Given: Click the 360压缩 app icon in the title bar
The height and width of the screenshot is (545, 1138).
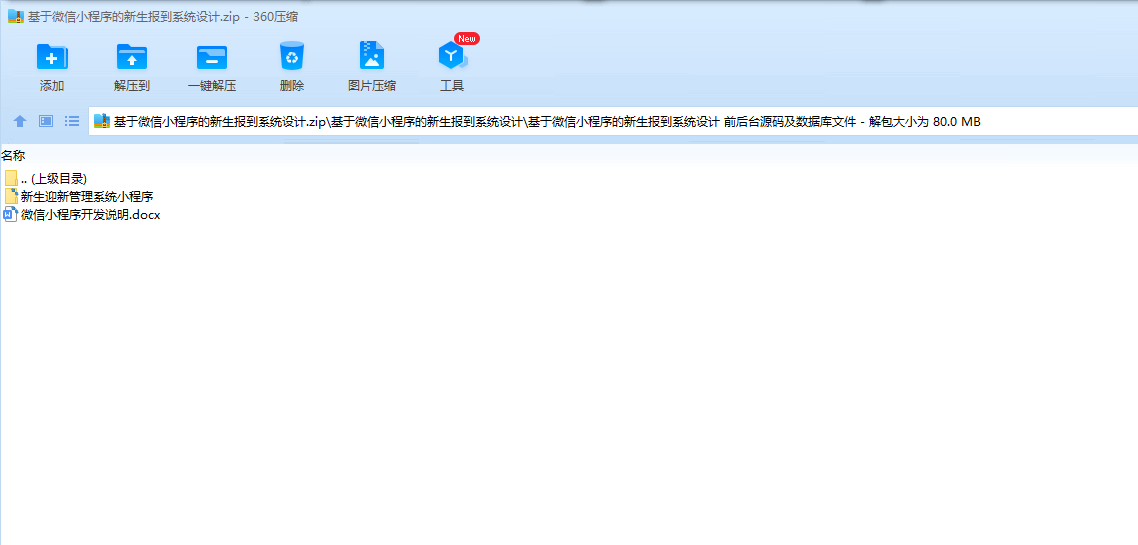Looking at the screenshot, I should pyautogui.click(x=16, y=17).
